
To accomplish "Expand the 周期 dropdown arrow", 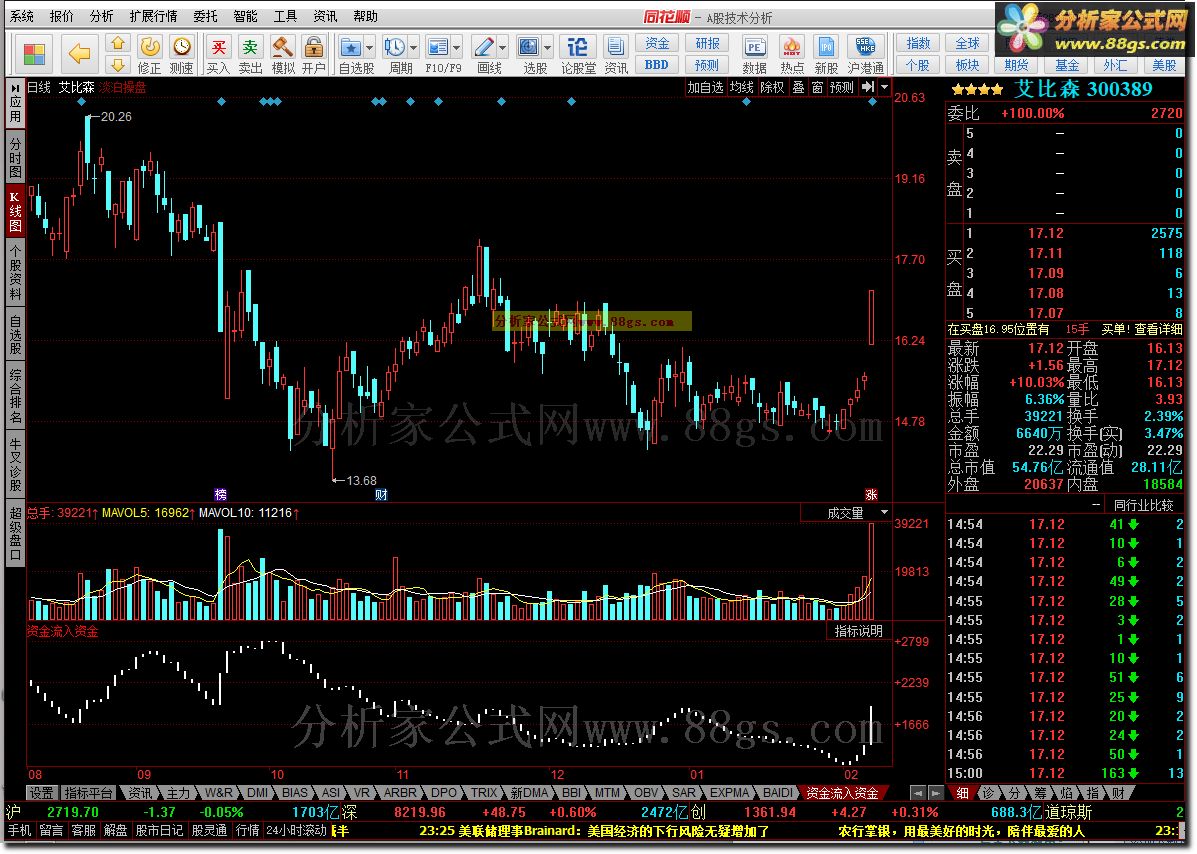I will 413,47.
